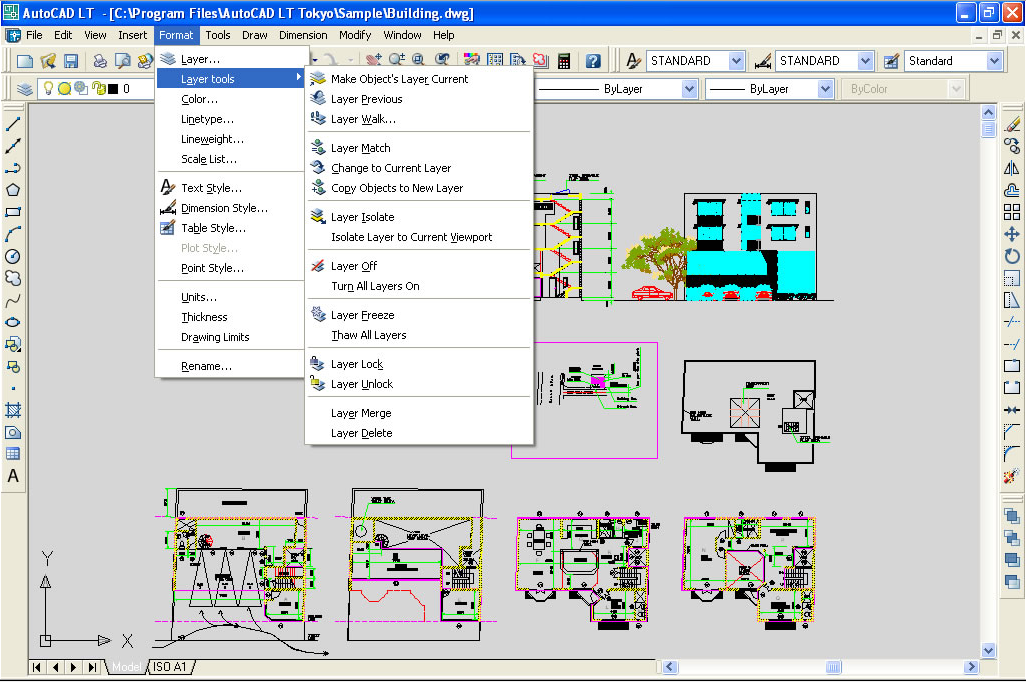Viewport: 1026px width, 682px height.
Task: Click the Save toolbar icon
Action: [x=71, y=61]
